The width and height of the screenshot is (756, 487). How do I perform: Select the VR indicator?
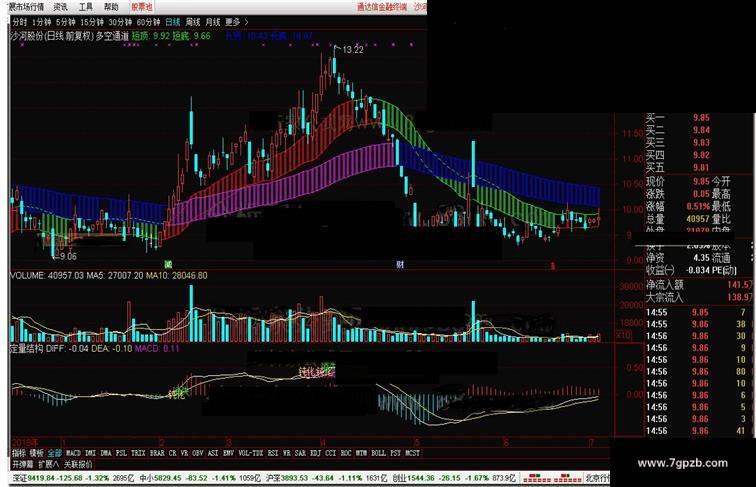185,453
